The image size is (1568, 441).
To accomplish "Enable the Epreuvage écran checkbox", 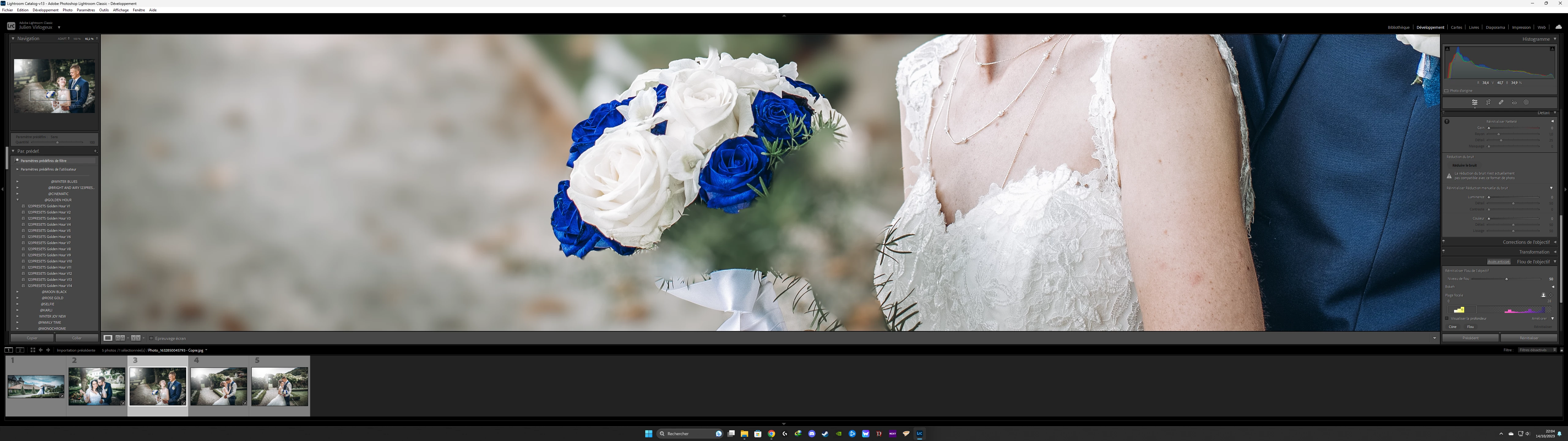I will pyautogui.click(x=152, y=338).
